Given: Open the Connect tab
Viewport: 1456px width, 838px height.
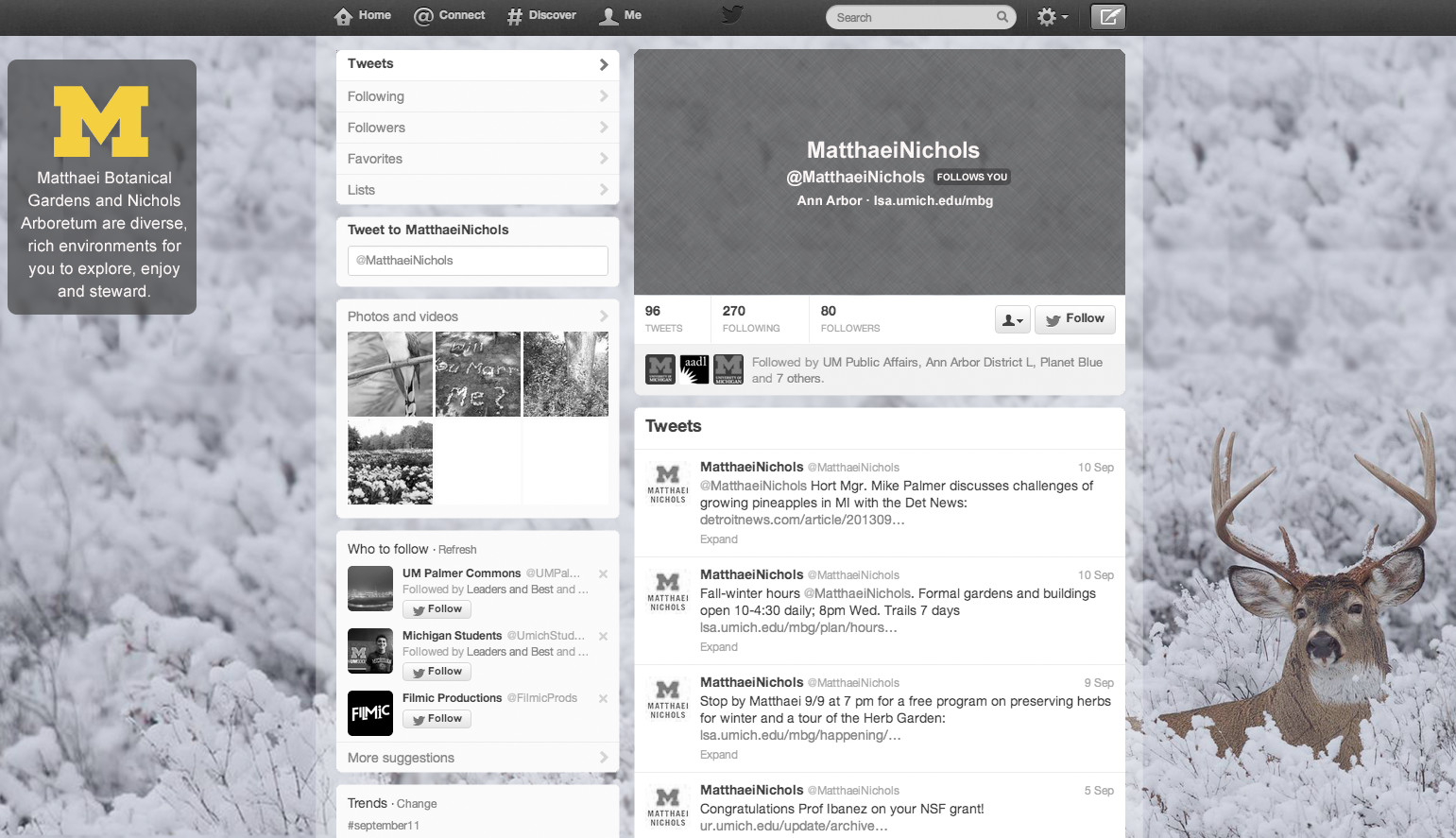Looking at the screenshot, I should [450, 16].
